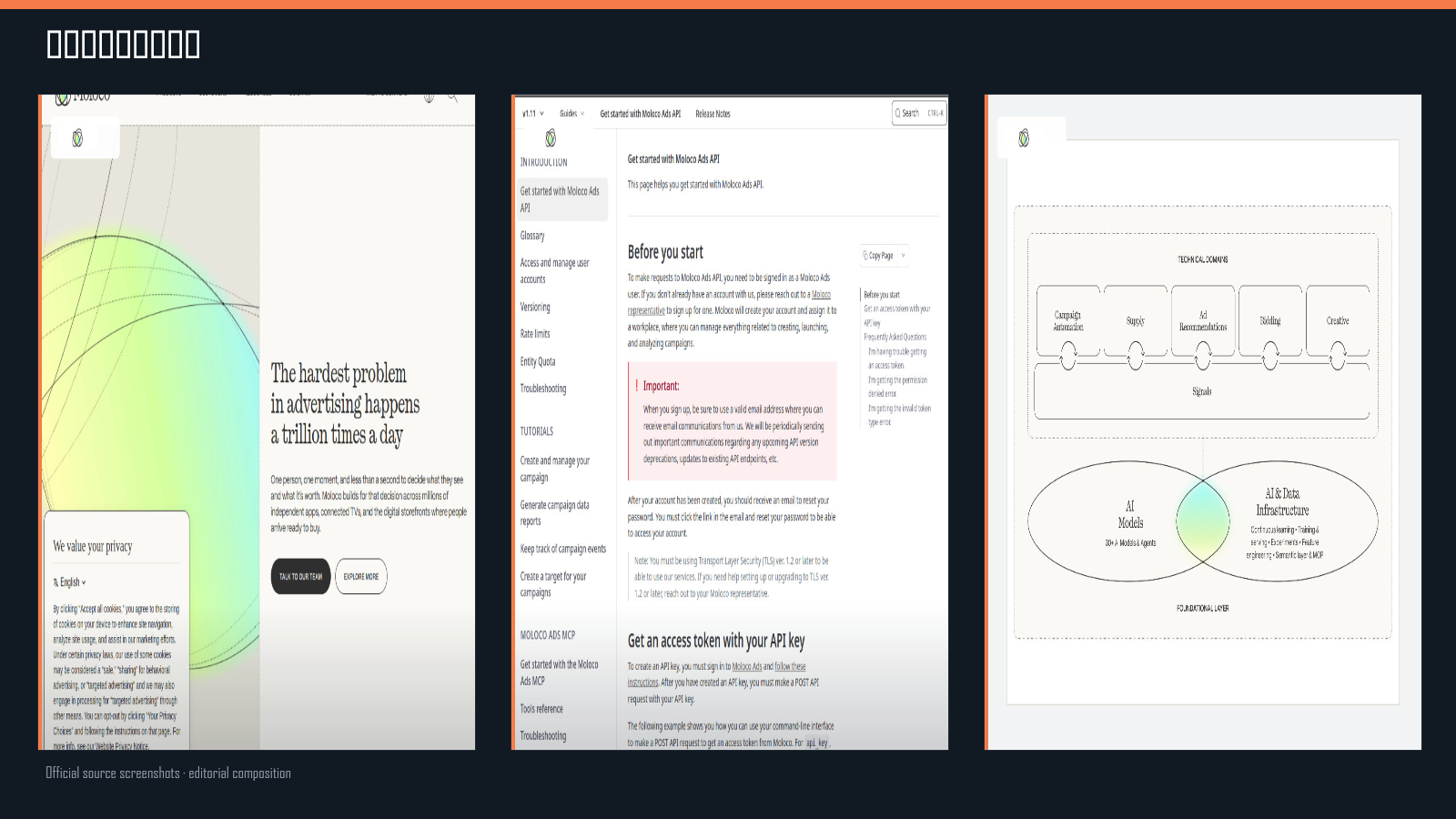
Task: Select 'Generate campaign data reports' tutorial
Action: point(554,513)
